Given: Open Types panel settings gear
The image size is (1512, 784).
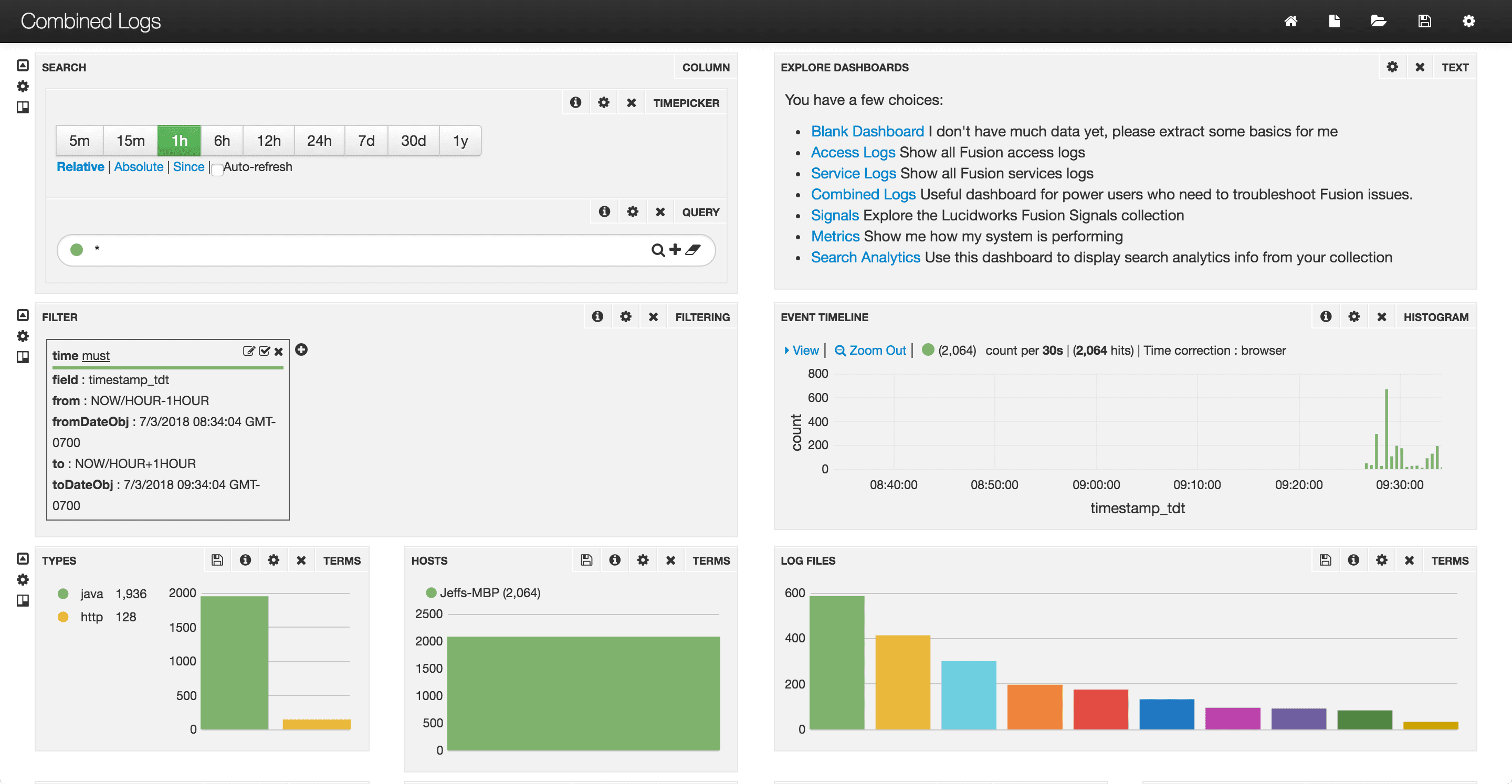Looking at the screenshot, I should [274, 560].
